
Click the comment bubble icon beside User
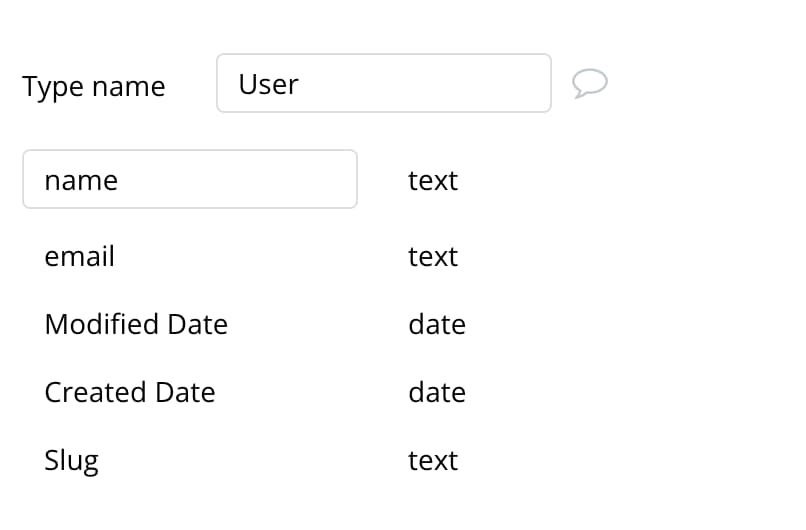(x=590, y=83)
